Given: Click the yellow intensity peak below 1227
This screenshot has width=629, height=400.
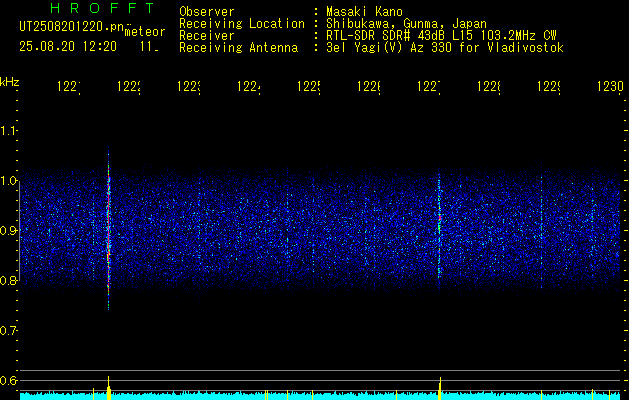Looking at the screenshot, I should click(x=440, y=387).
